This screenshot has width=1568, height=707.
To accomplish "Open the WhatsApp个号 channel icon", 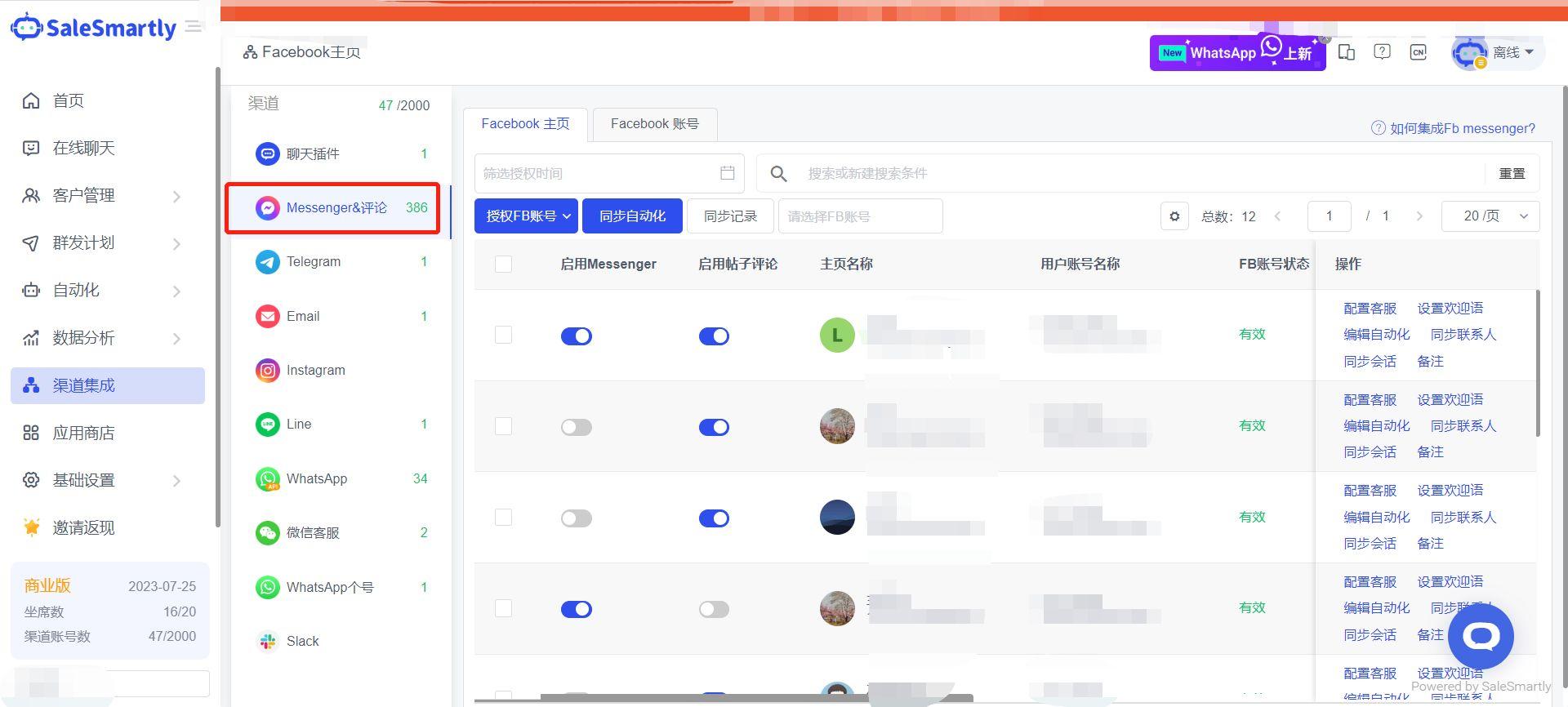I will pyautogui.click(x=267, y=587).
